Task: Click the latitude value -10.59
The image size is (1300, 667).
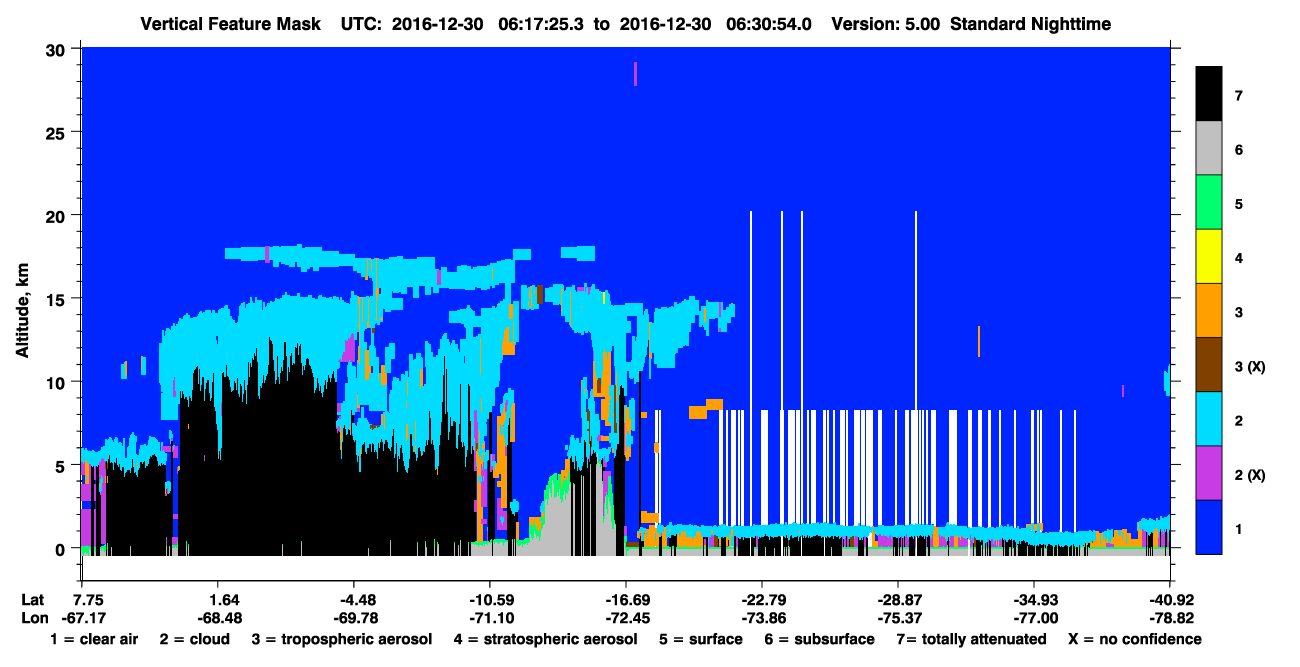Action: click(x=490, y=600)
